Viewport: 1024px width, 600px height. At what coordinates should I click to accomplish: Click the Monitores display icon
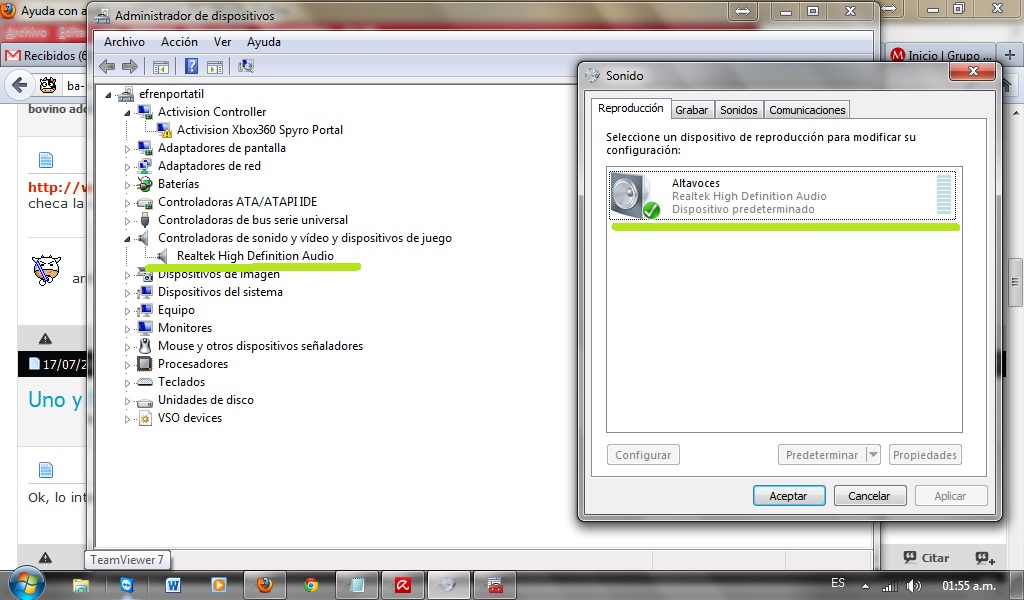pyautogui.click(x=144, y=328)
